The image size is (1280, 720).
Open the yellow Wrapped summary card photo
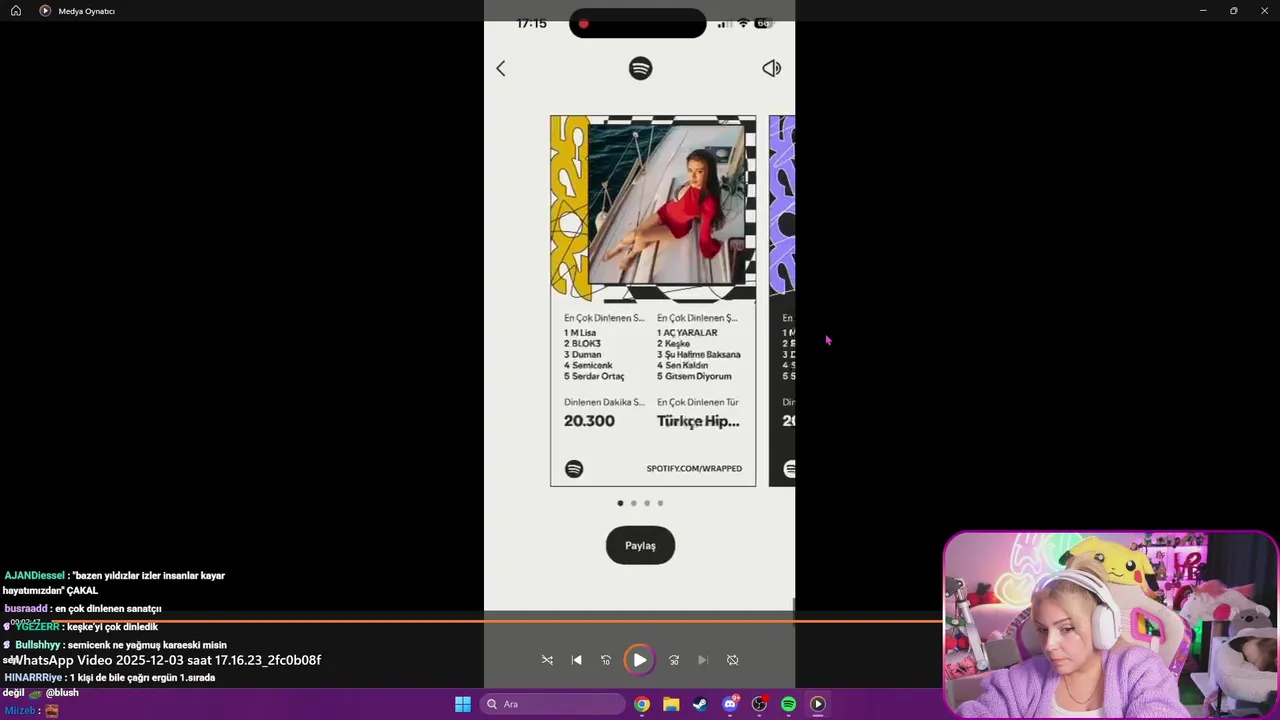pyautogui.click(x=667, y=204)
